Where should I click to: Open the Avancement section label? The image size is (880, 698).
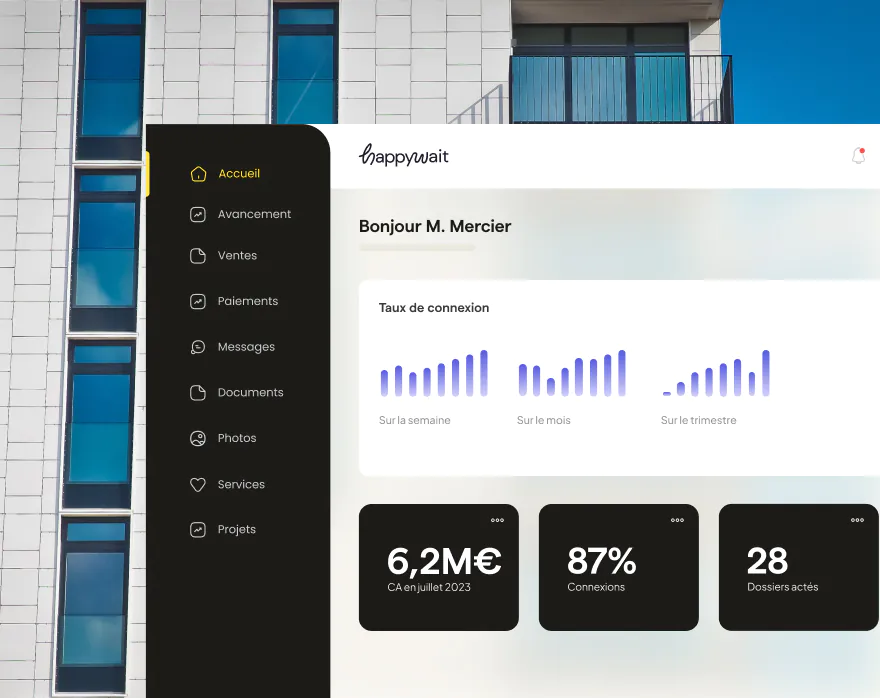click(x=254, y=214)
